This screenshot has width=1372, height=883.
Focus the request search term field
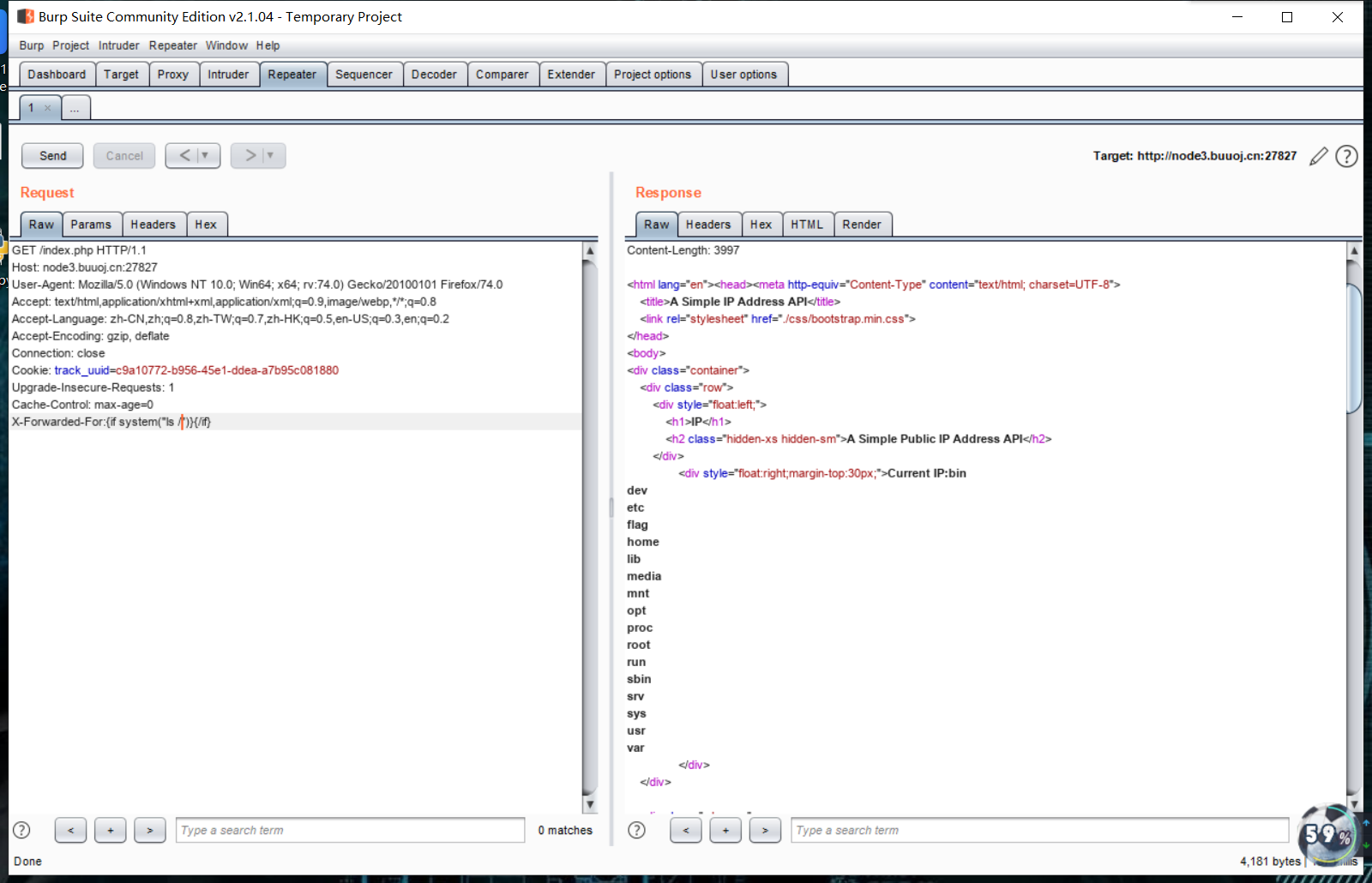point(351,830)
